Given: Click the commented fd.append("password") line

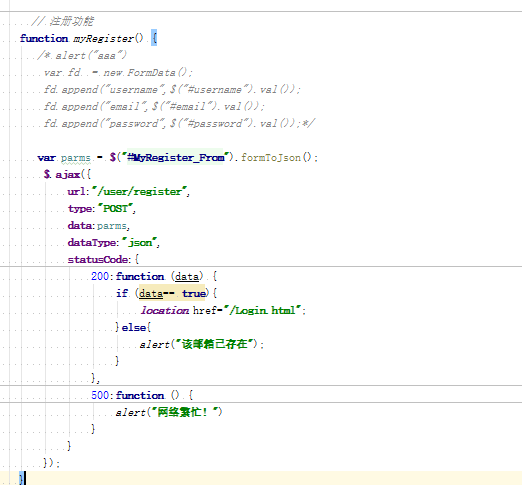Looking at the screenshot, I should (179, 124).
